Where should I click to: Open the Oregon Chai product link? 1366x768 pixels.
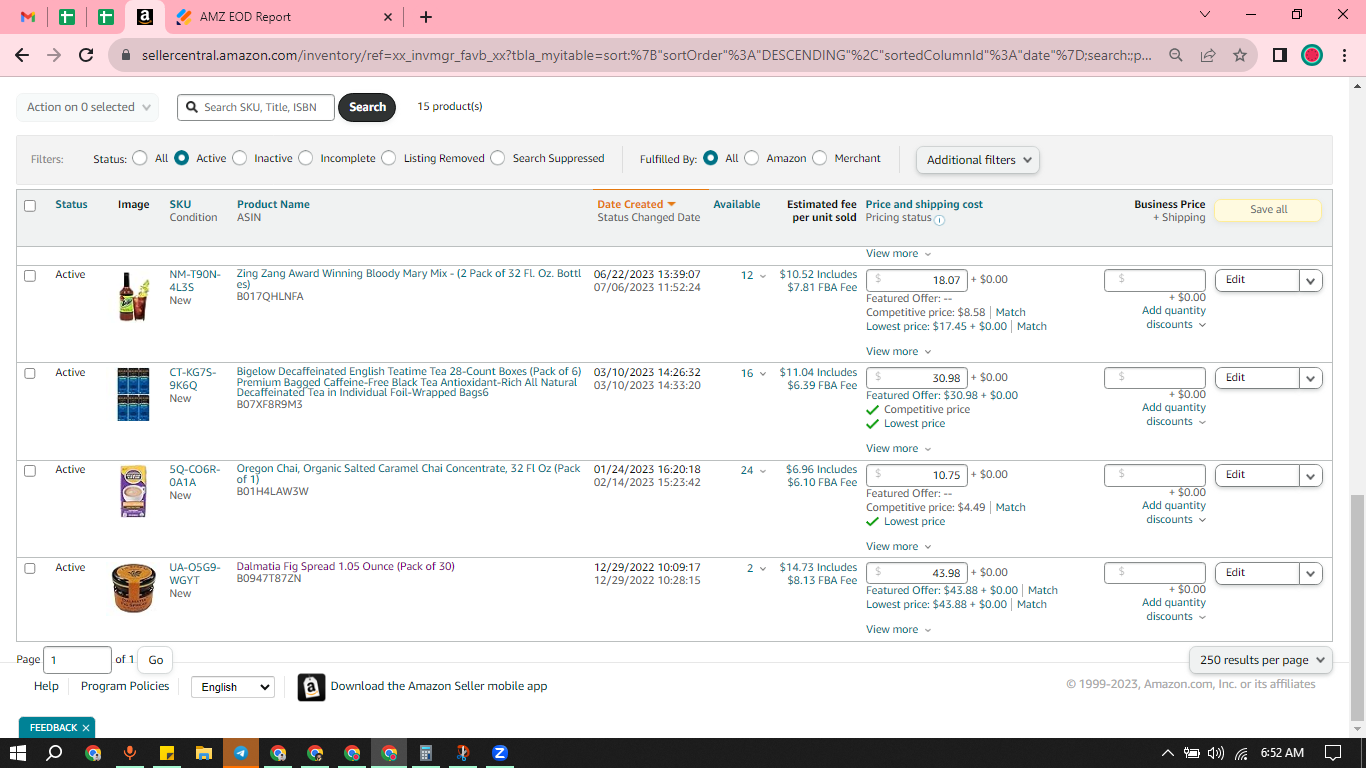point(408,474)
